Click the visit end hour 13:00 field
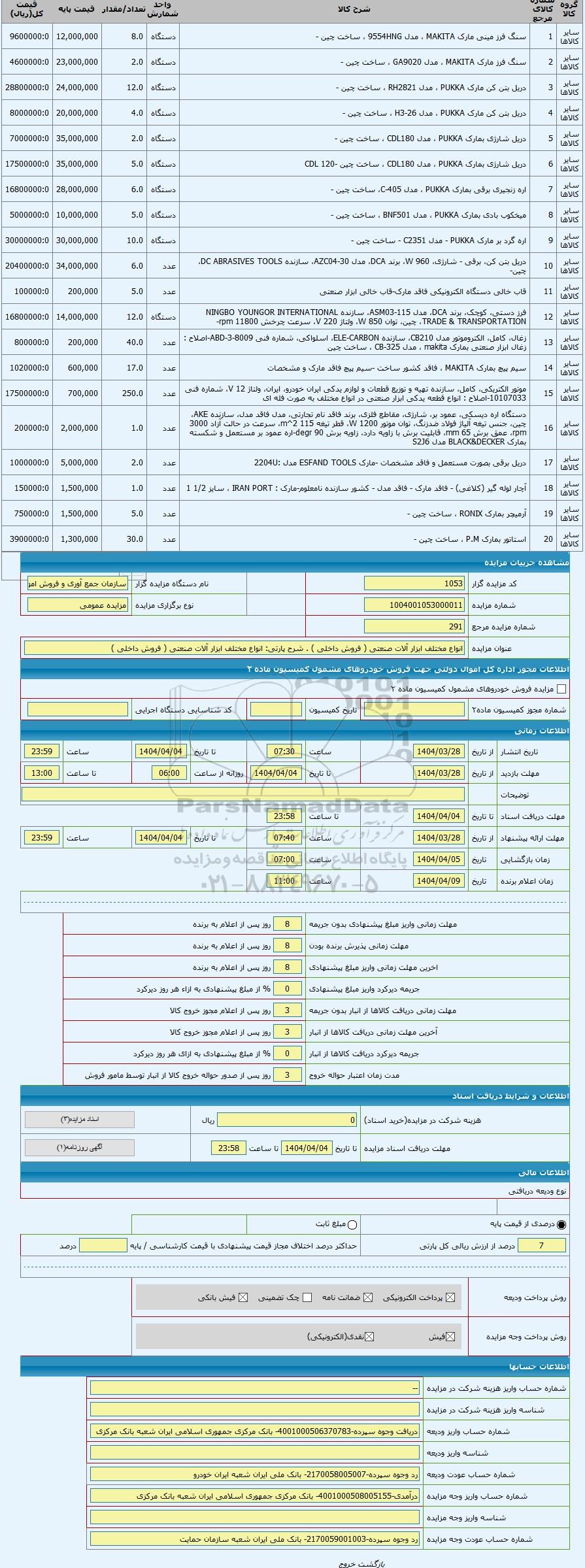The height and width of the screenshot is (1568, 585). pos(42,773)
